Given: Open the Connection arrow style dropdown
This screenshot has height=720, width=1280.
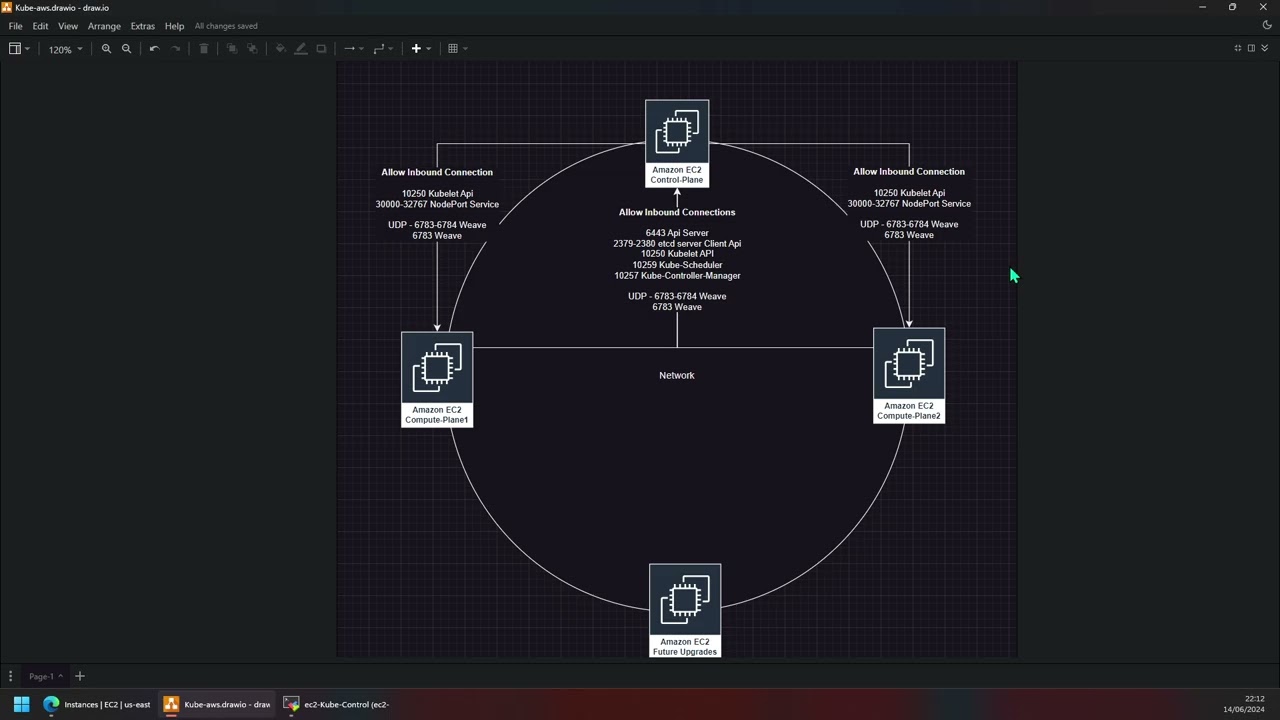Looking at the screenshot, I should tap(354, 48).
